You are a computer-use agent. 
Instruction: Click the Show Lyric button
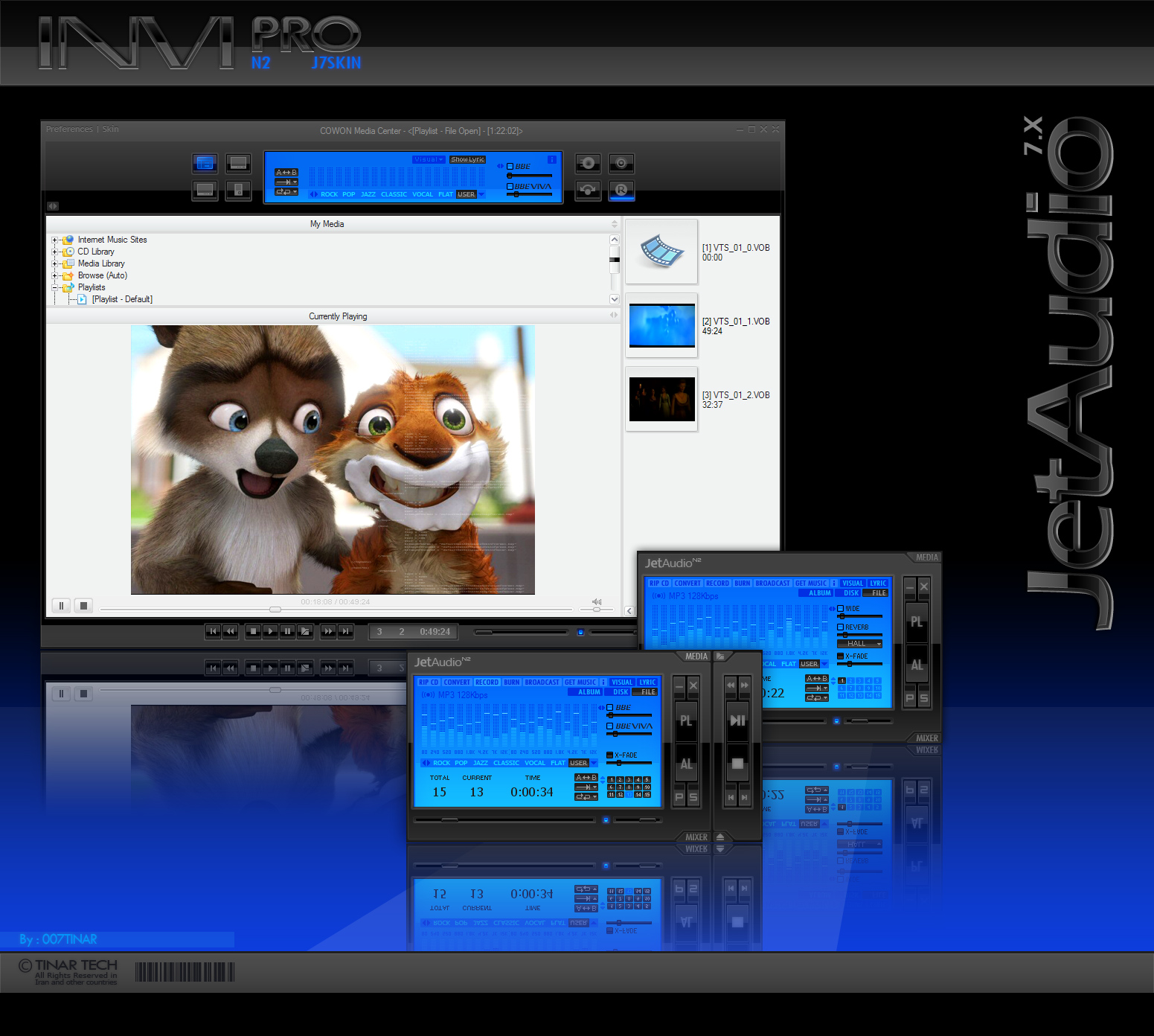point(467,159)
